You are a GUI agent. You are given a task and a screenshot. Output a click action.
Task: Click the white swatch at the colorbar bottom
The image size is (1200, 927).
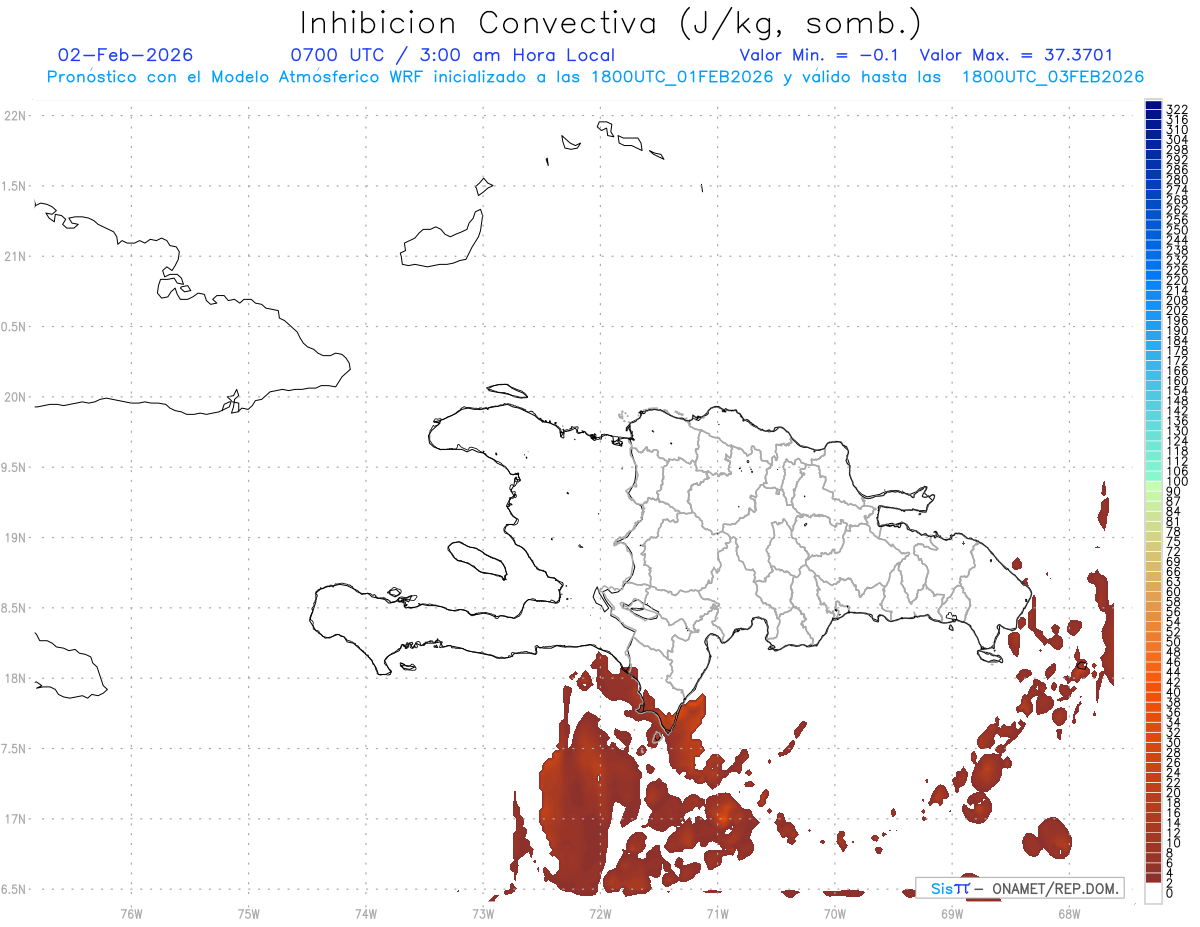coord(1153,892)
